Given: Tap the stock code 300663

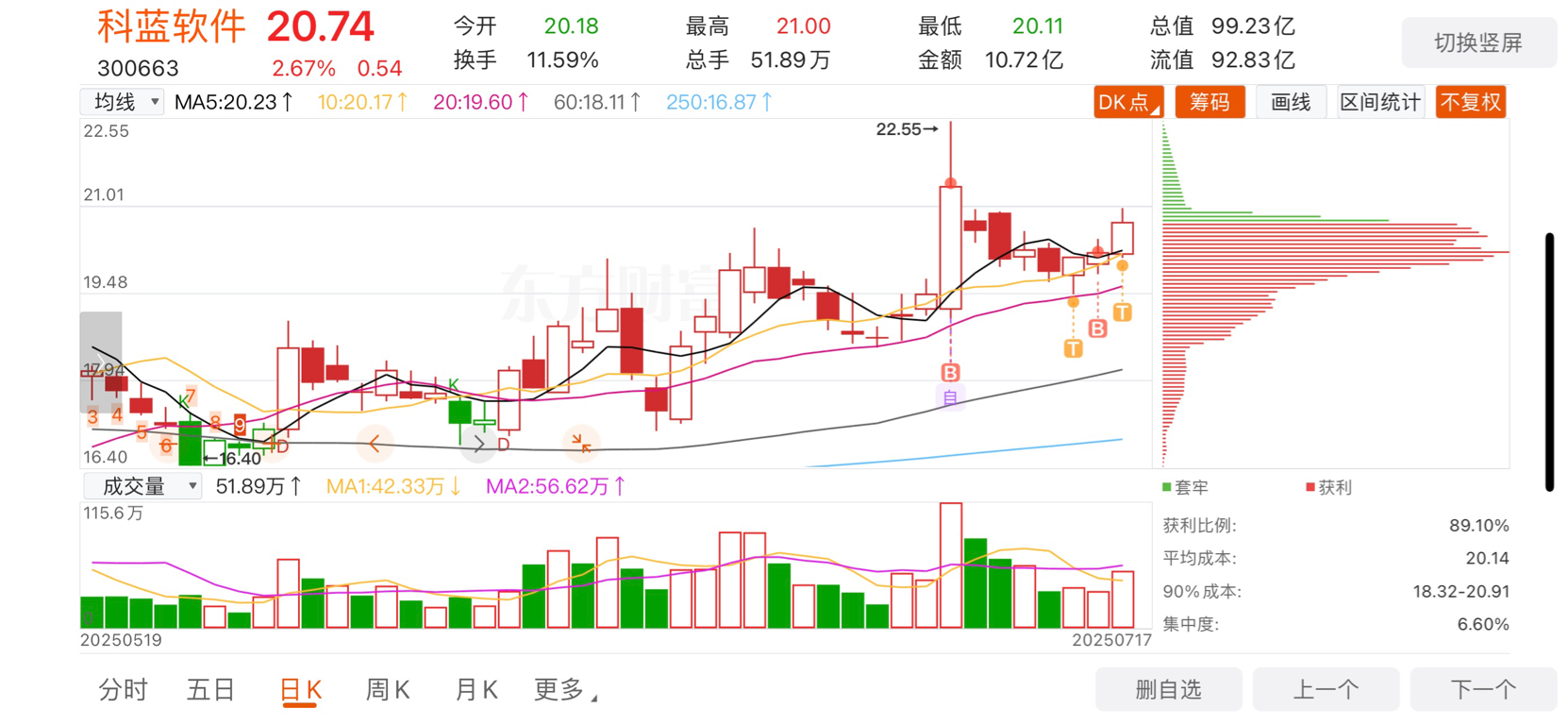Looking at the screenshot, I should 138,68.
